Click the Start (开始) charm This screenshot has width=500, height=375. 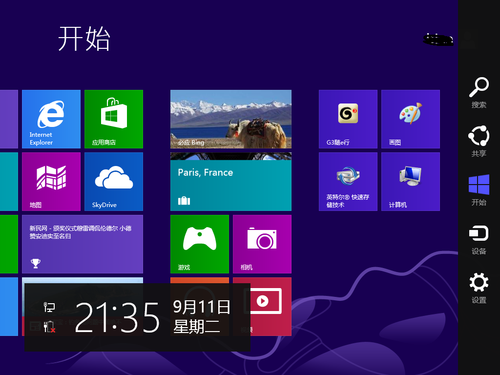click(479, 190)
